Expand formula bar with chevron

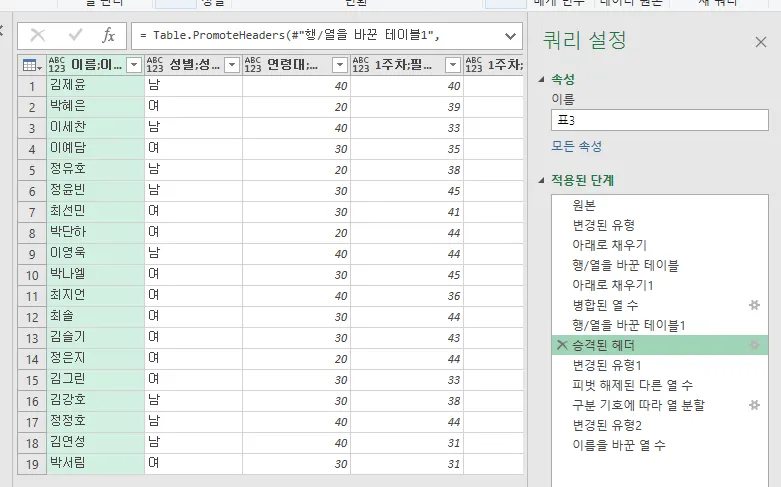point(510,36)
